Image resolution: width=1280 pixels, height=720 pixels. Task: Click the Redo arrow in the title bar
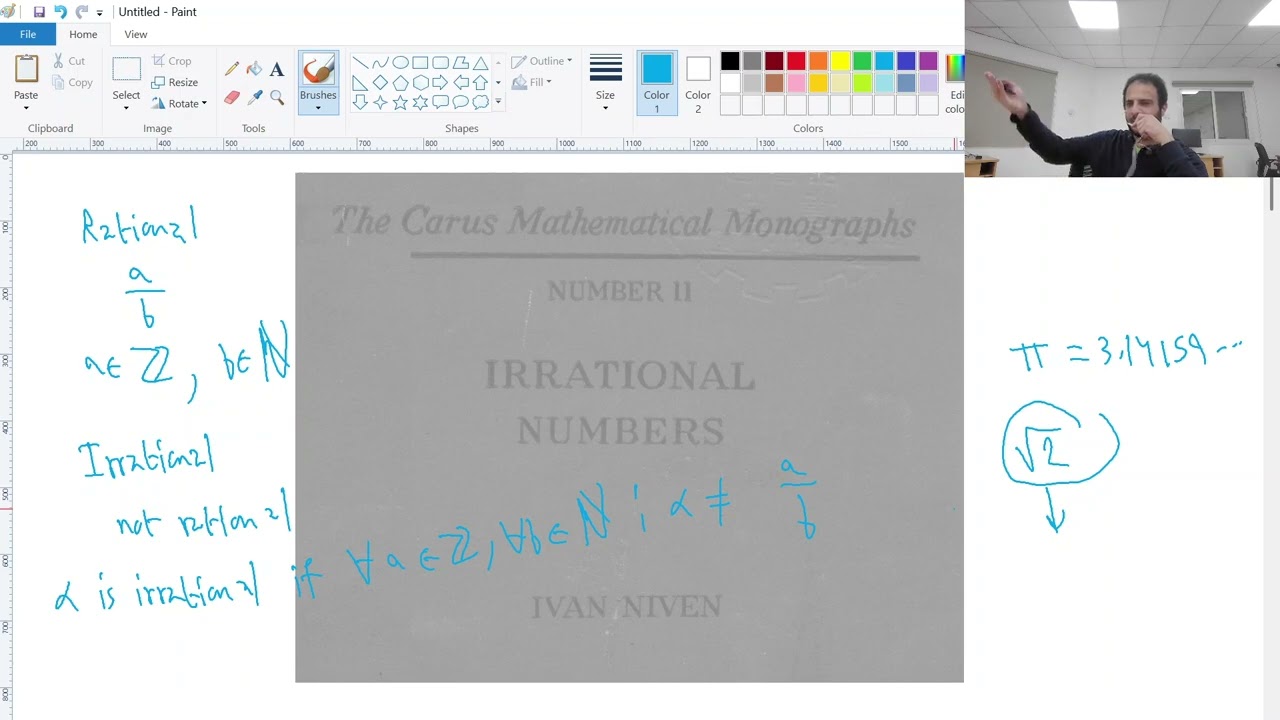[81, 12]
